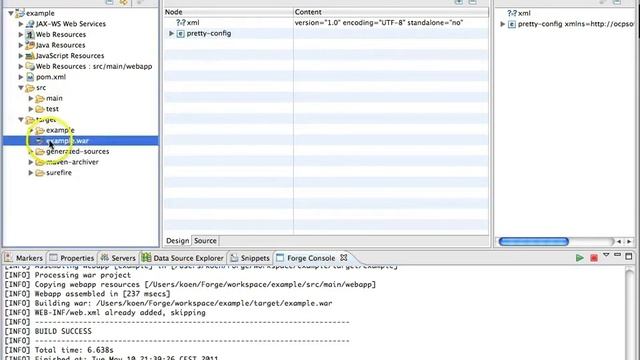Image resolution: width=640 pixels, height=360 pixels.
Task: Click the main folder icon
Action: [x=40, y=98]
